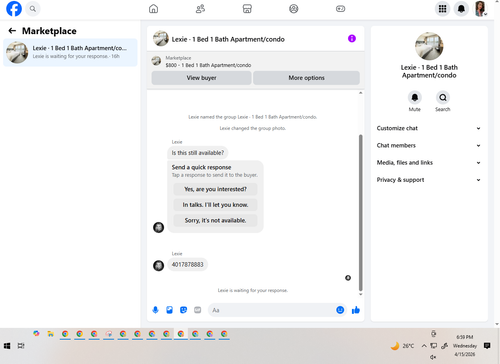Click Lexie's avatar beside phone number message
The height and width of the screenshot is (364, 500).
point(158,266)
